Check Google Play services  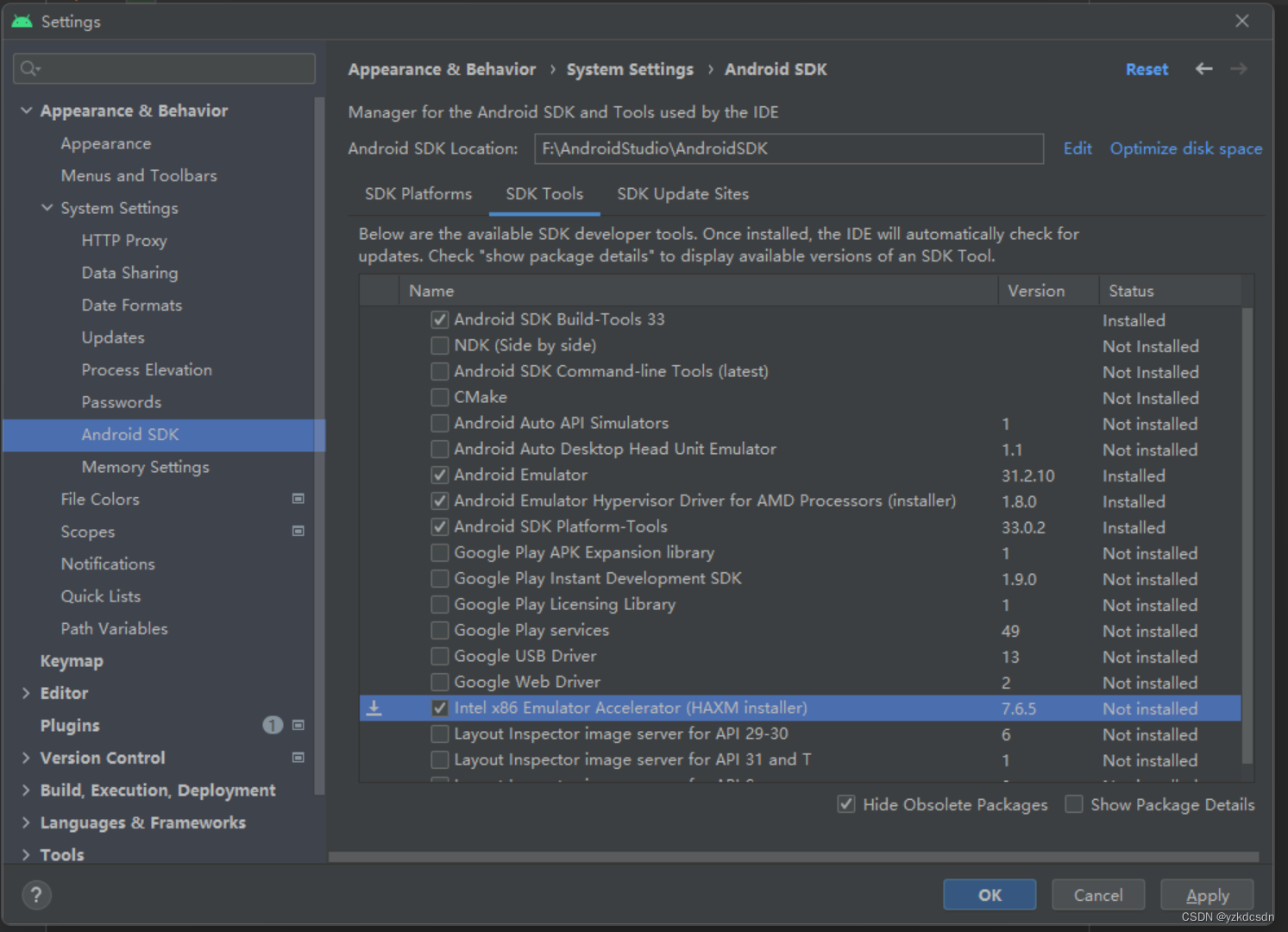coord(440,630)
